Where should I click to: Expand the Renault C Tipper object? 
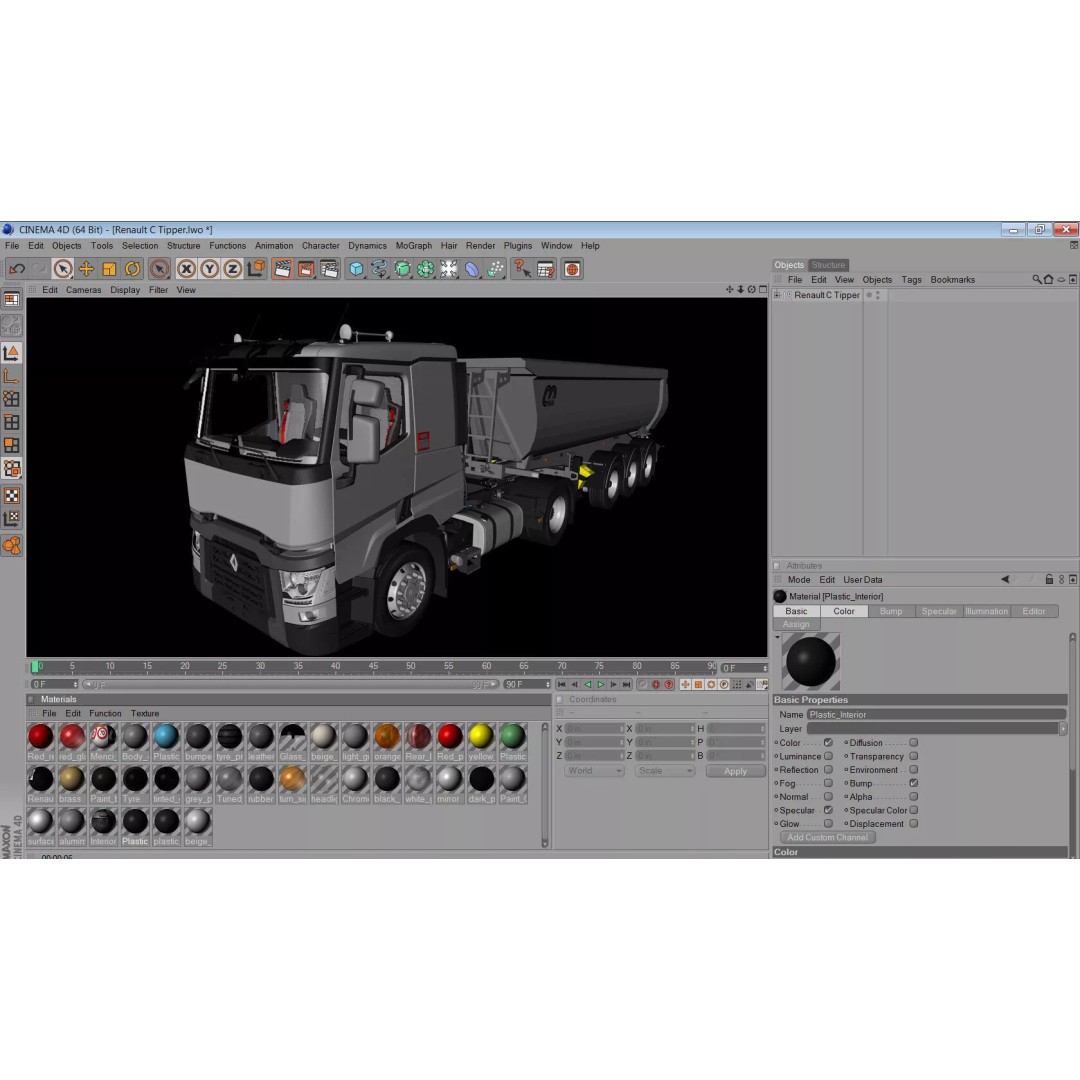pyautogui.click(x=778, y=295)
